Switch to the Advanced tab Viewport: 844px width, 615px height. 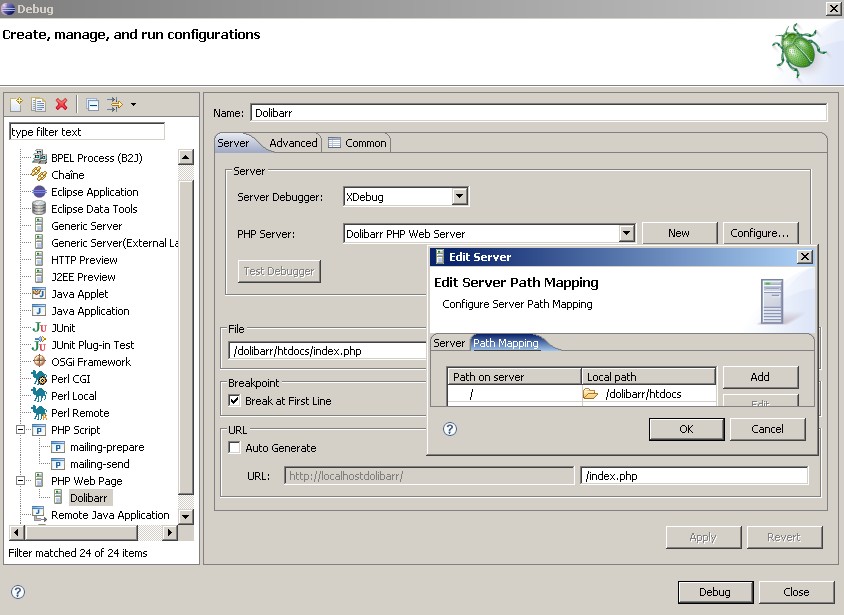293,143
